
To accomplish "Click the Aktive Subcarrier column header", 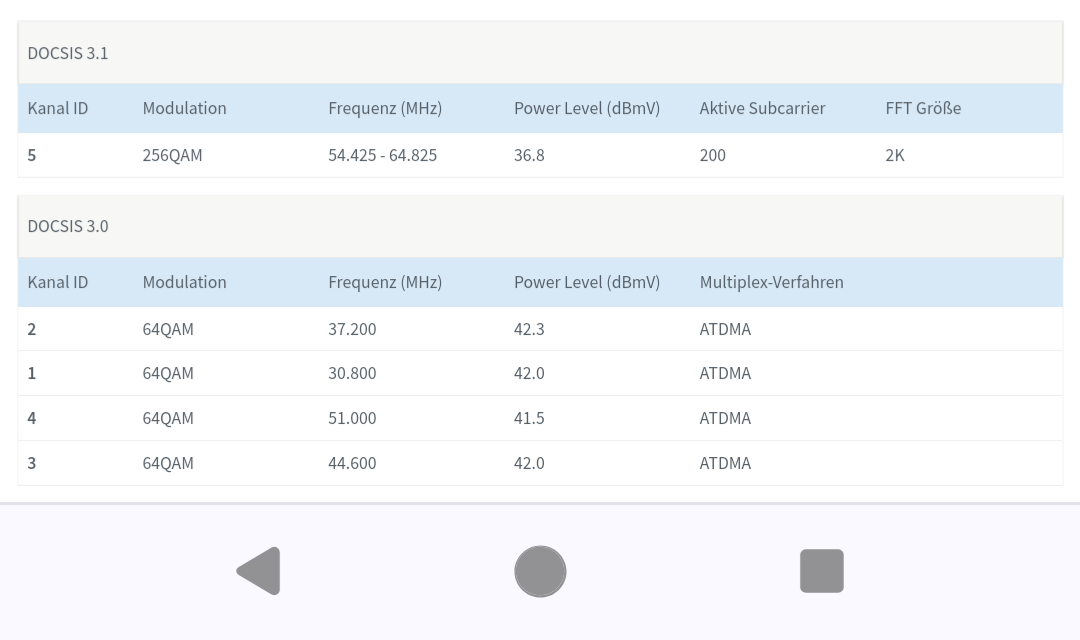I will coord(762,108).
